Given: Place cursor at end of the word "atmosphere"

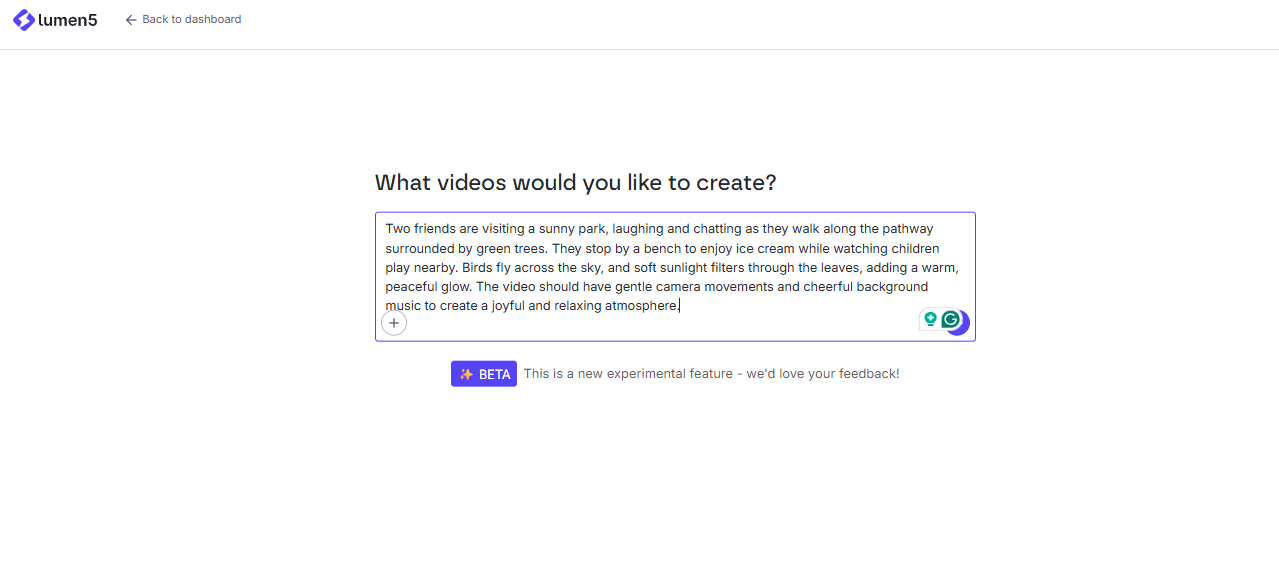Looking at the screenshot, I should point(678,306).
